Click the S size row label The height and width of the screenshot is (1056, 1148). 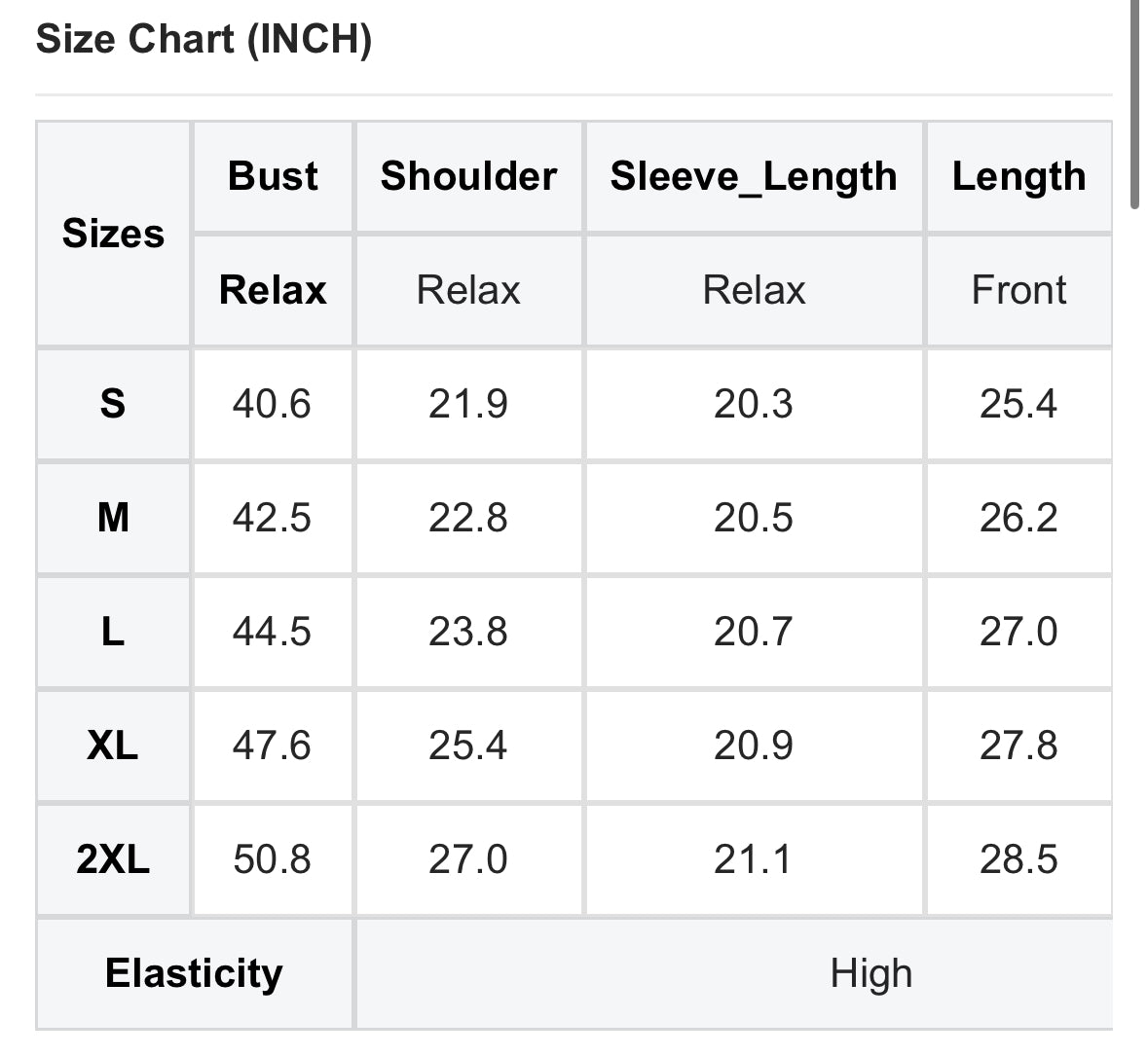click(113, 403)
